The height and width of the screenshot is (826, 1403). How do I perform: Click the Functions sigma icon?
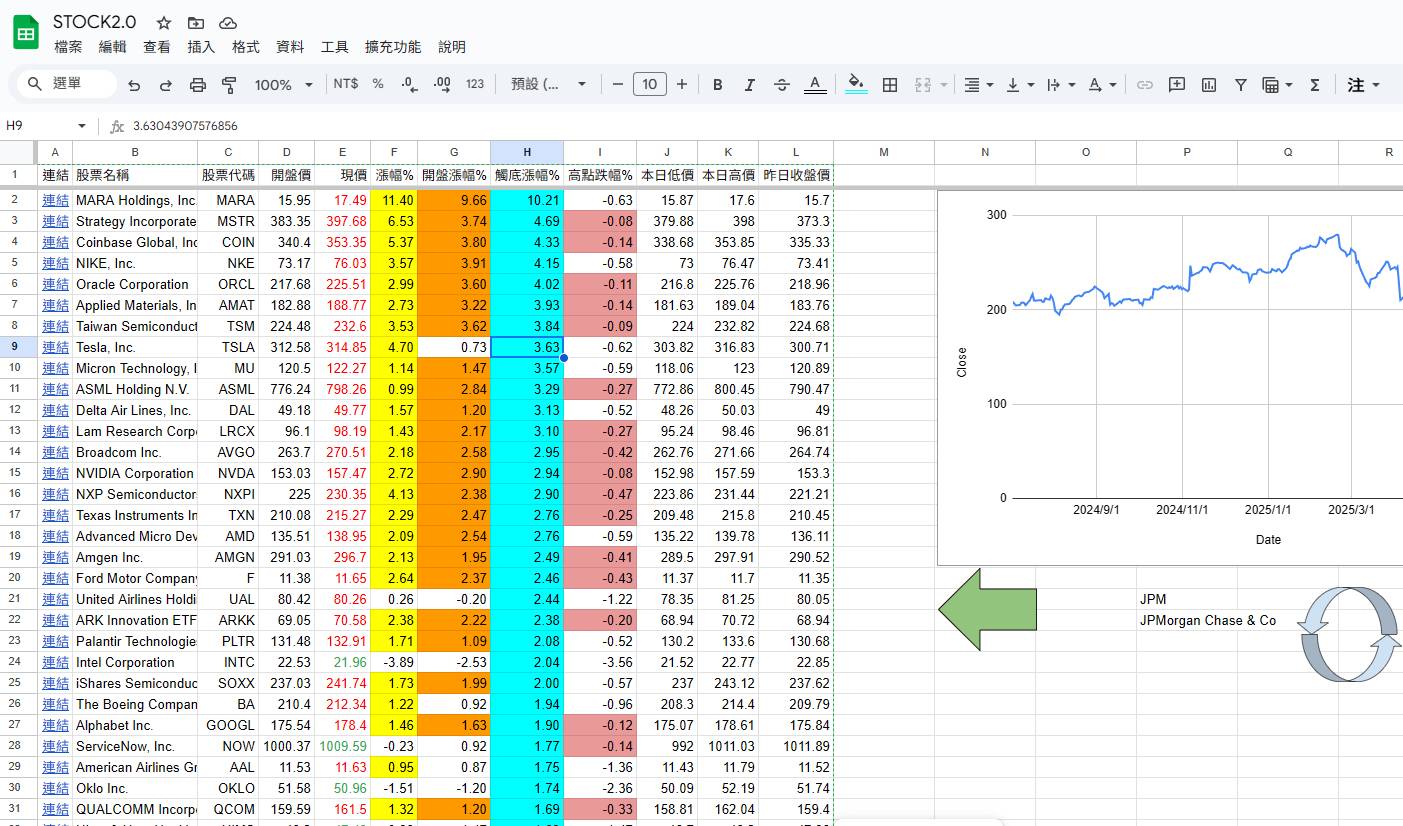coord(1315,85)
